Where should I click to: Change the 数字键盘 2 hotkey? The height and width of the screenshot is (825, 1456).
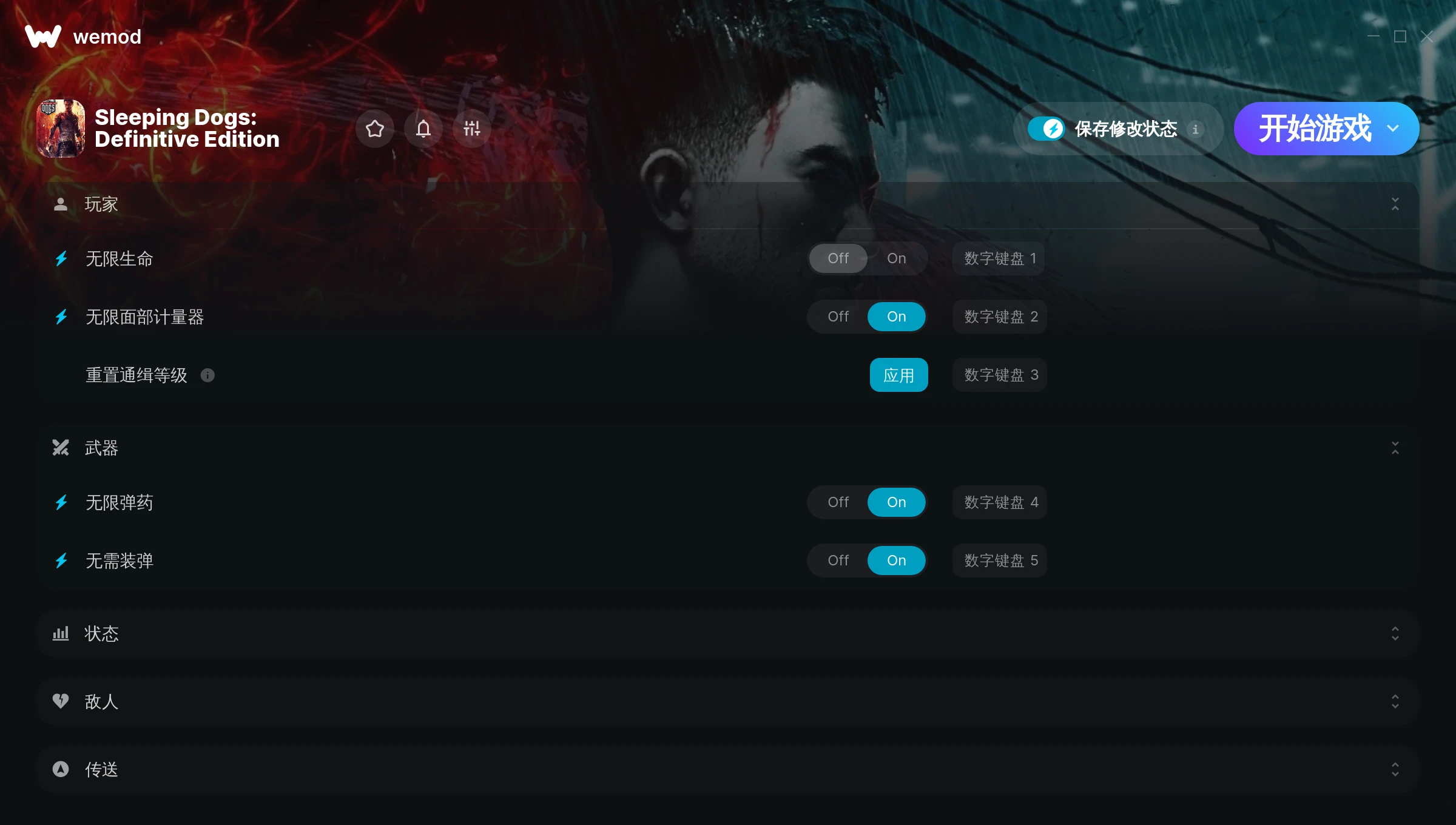[x=1000, y=317]
